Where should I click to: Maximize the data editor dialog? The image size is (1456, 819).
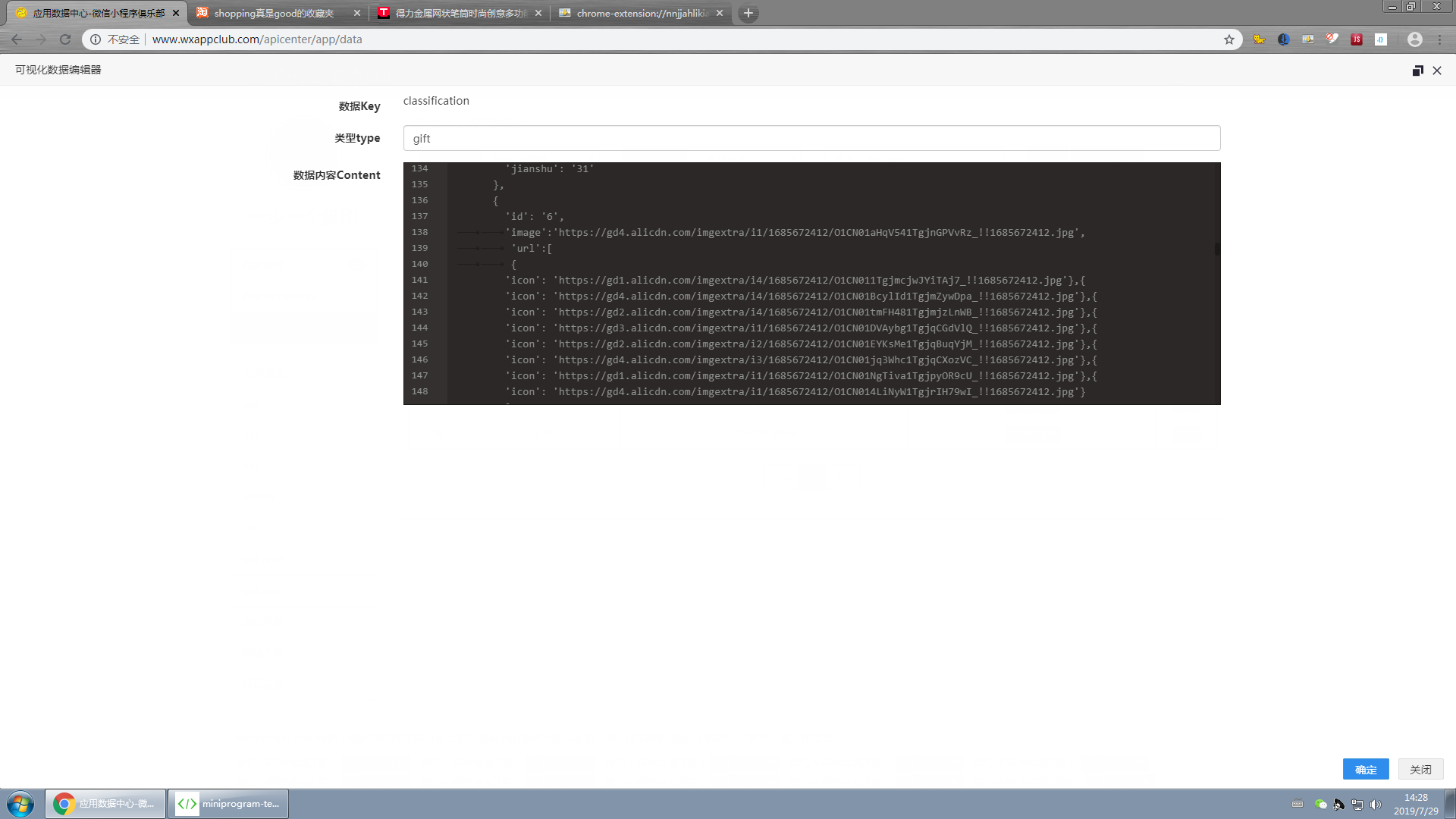(x=1417, y=71)
